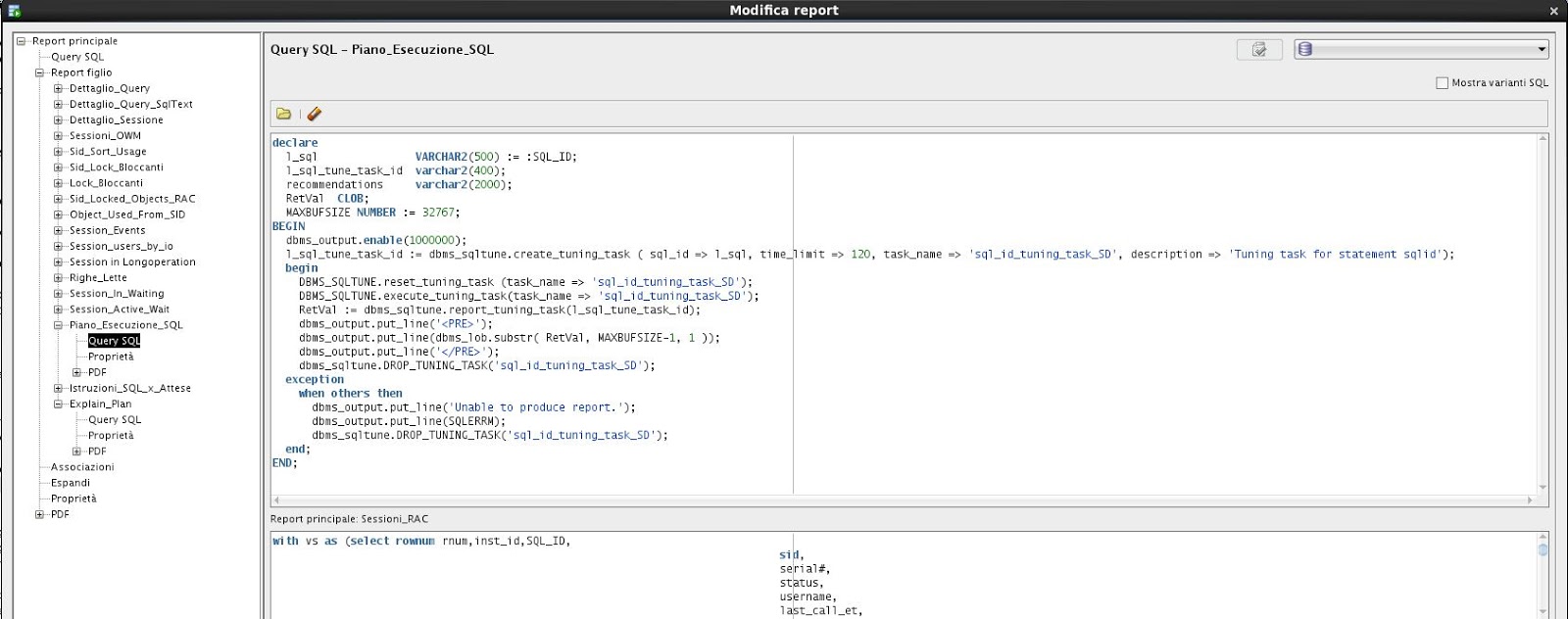Expand the Lock_Bloccanti node
This screenshot has width=1568, height=619.
pyautogui.click(x=58, y=182)
